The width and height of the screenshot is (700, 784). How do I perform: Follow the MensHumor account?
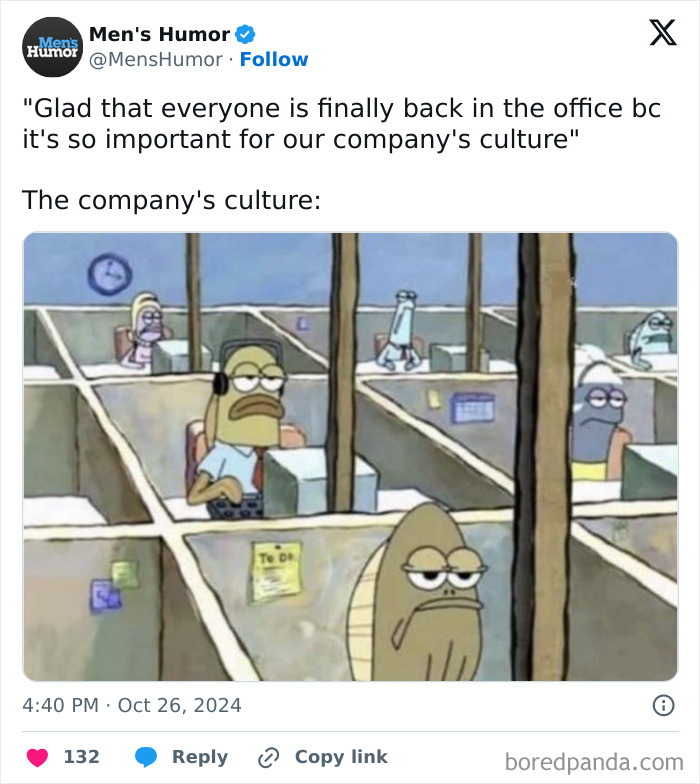pyautogui.click(x=274, y=59)
